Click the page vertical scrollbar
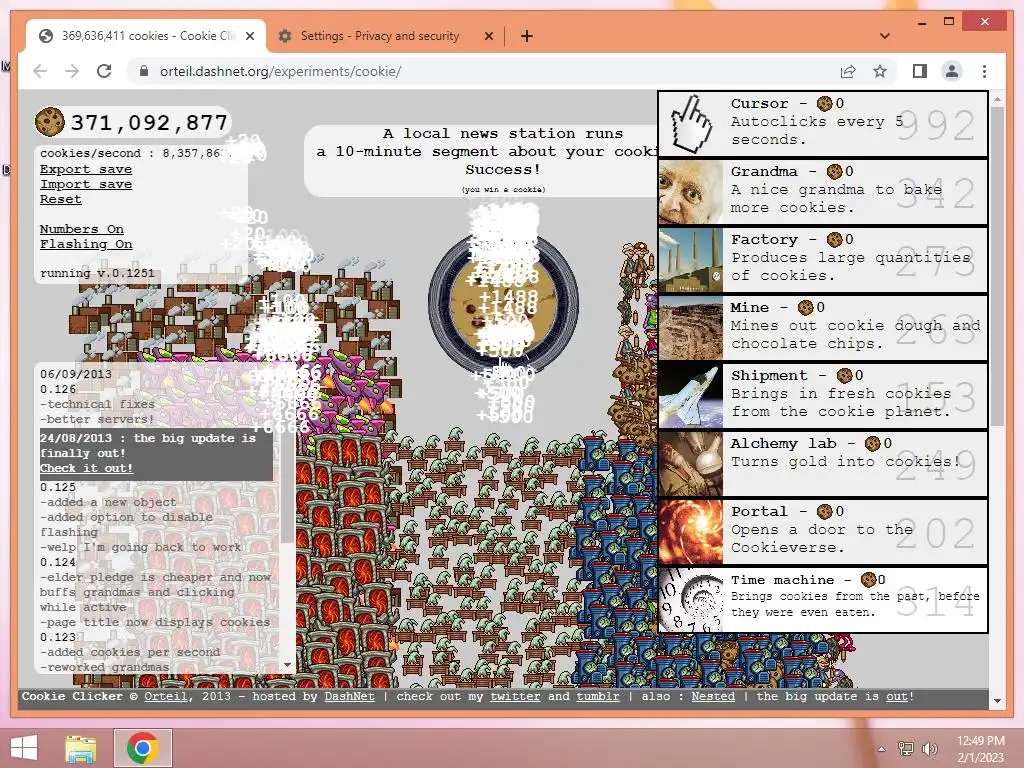1024x768 pixels. point(997,268)
